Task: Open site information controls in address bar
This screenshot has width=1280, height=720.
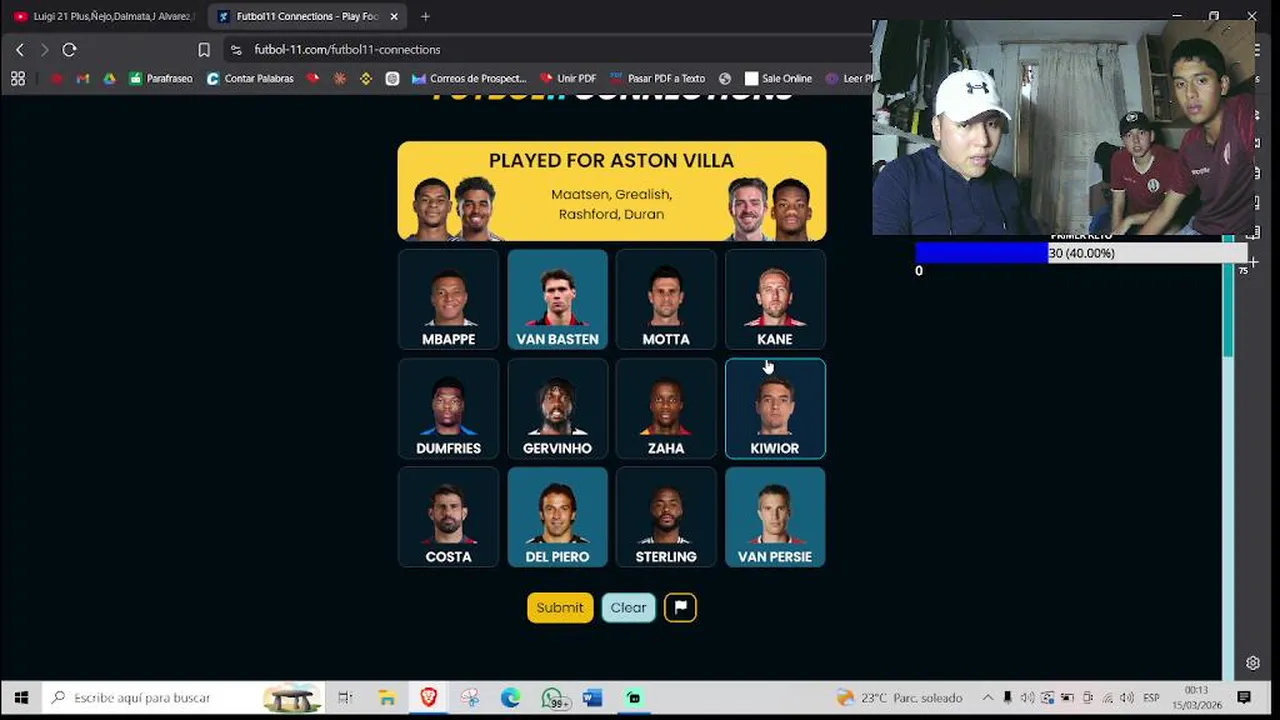Action: 235,49
